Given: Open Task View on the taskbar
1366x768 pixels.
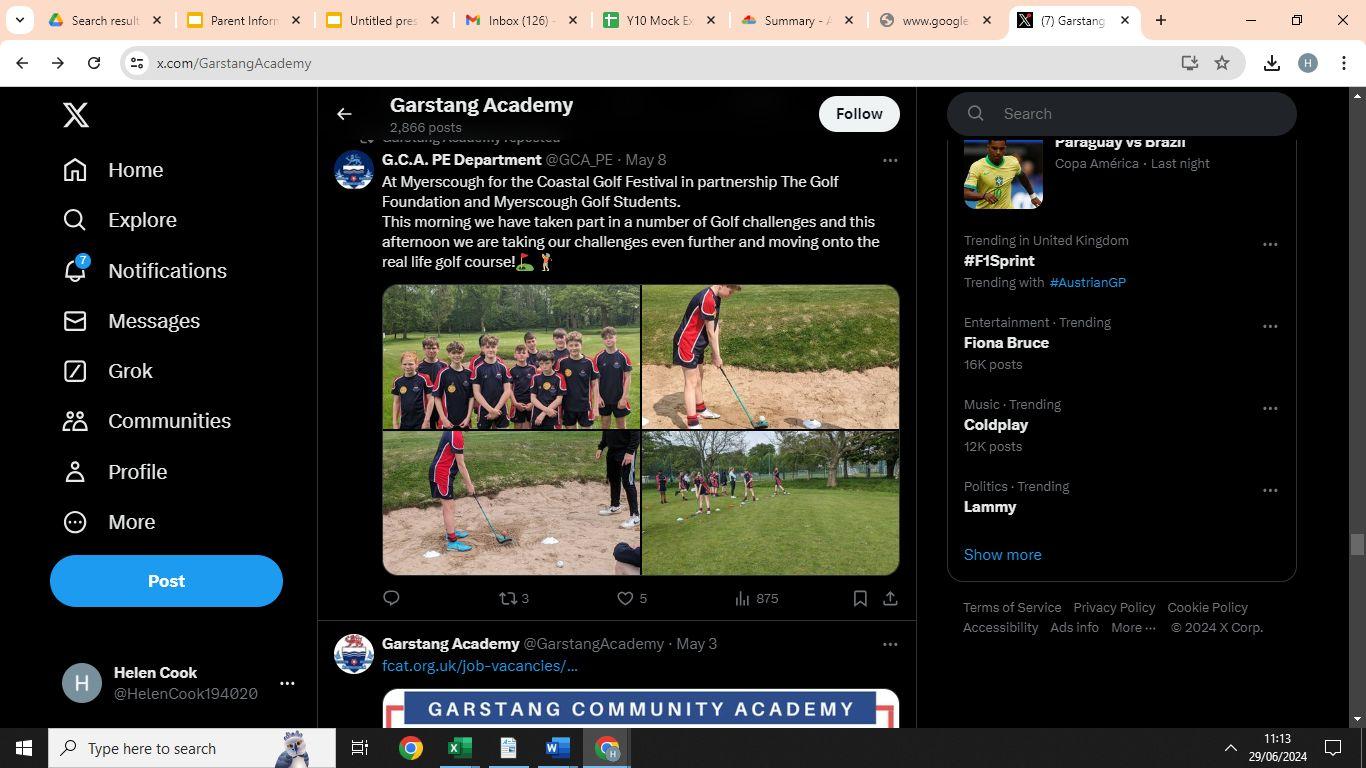Looking at the screenshot, I should click(360, 748).
